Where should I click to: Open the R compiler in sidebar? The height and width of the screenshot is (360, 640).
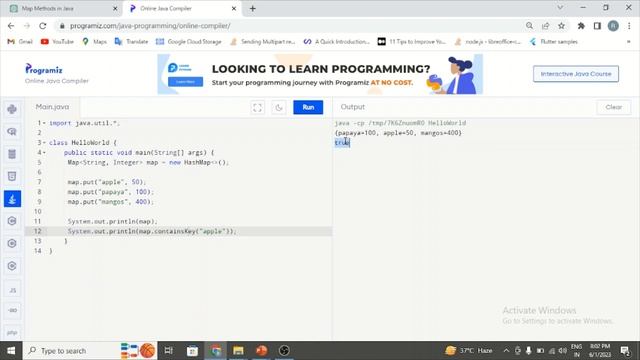tap(12, 131)
